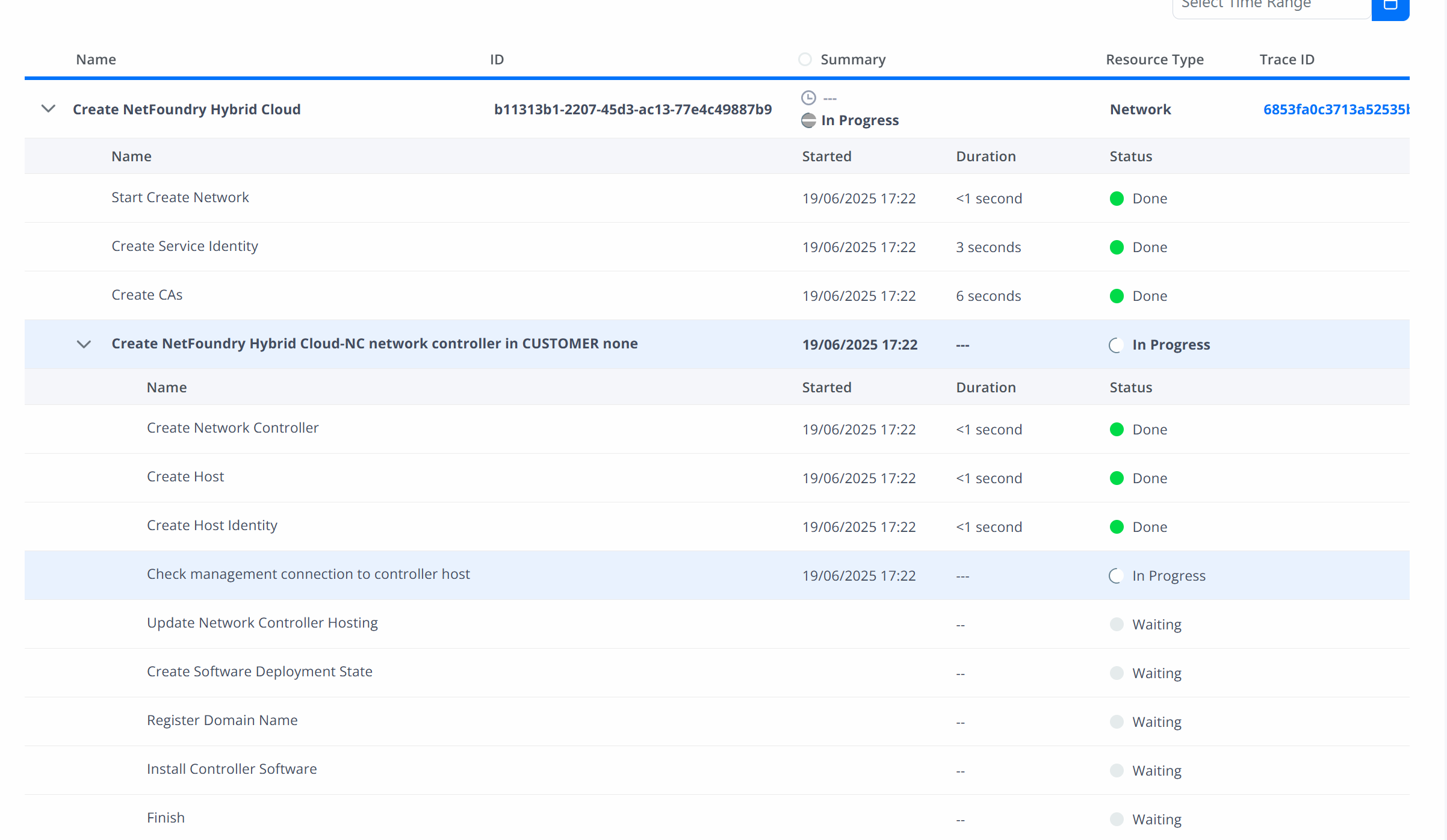Click Waiting indicator for Install Controller Software
This screenshot has width=1447, height=840.
coord(1117,771)
